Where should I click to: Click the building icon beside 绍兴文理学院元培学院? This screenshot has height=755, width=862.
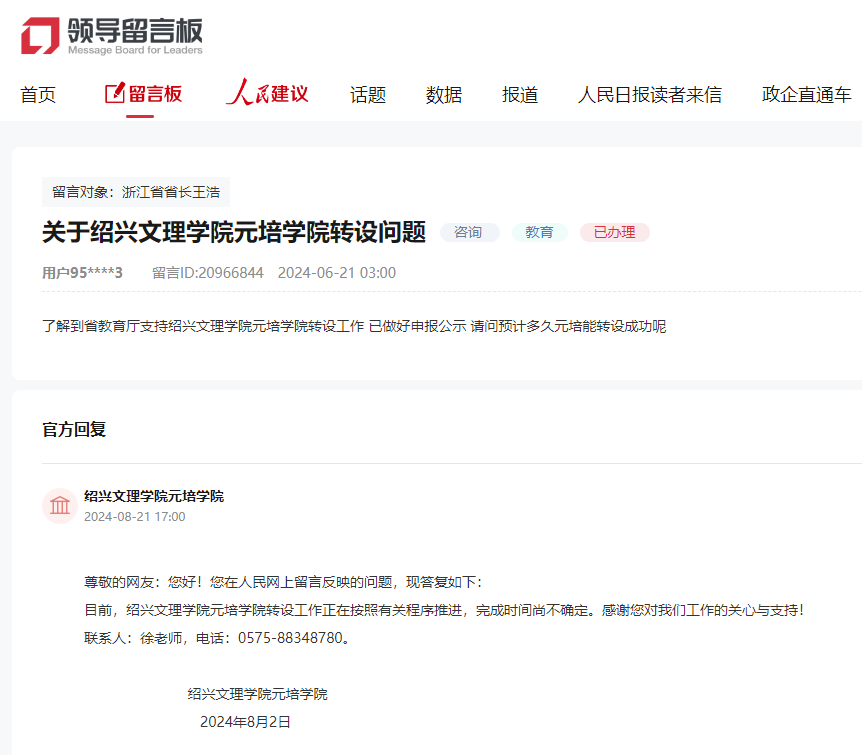point(59,505)
